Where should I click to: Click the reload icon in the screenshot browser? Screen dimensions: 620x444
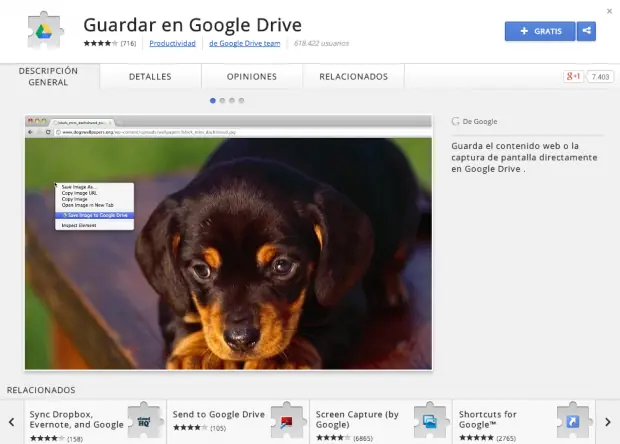48,132
